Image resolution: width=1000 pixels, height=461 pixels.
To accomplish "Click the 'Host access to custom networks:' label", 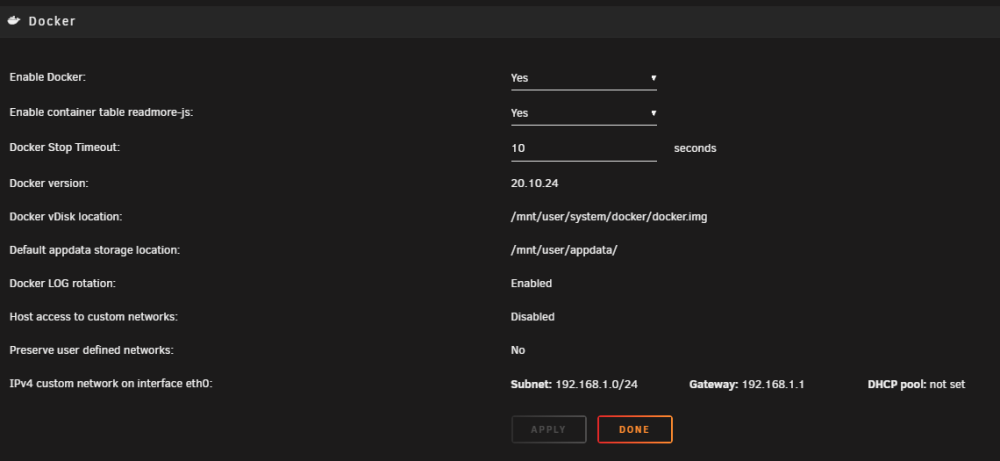I will tap(94, 317).
